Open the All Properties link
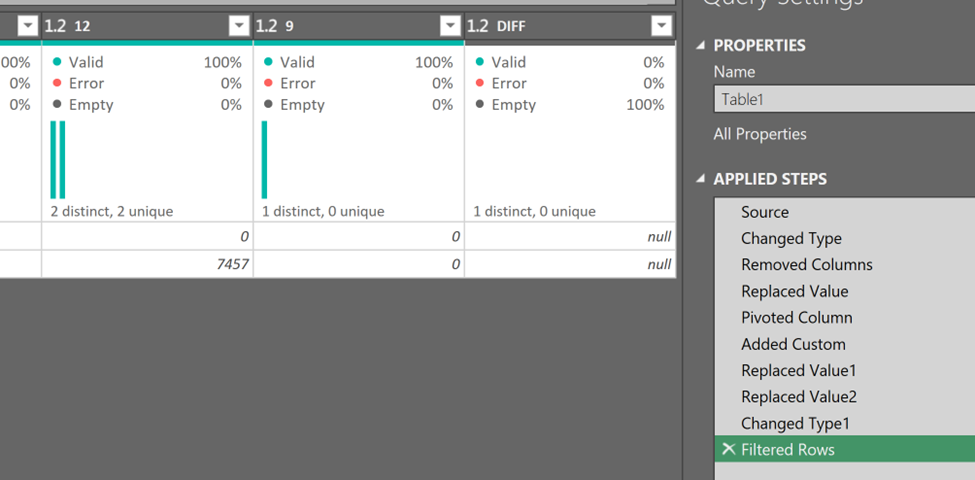 760,134
